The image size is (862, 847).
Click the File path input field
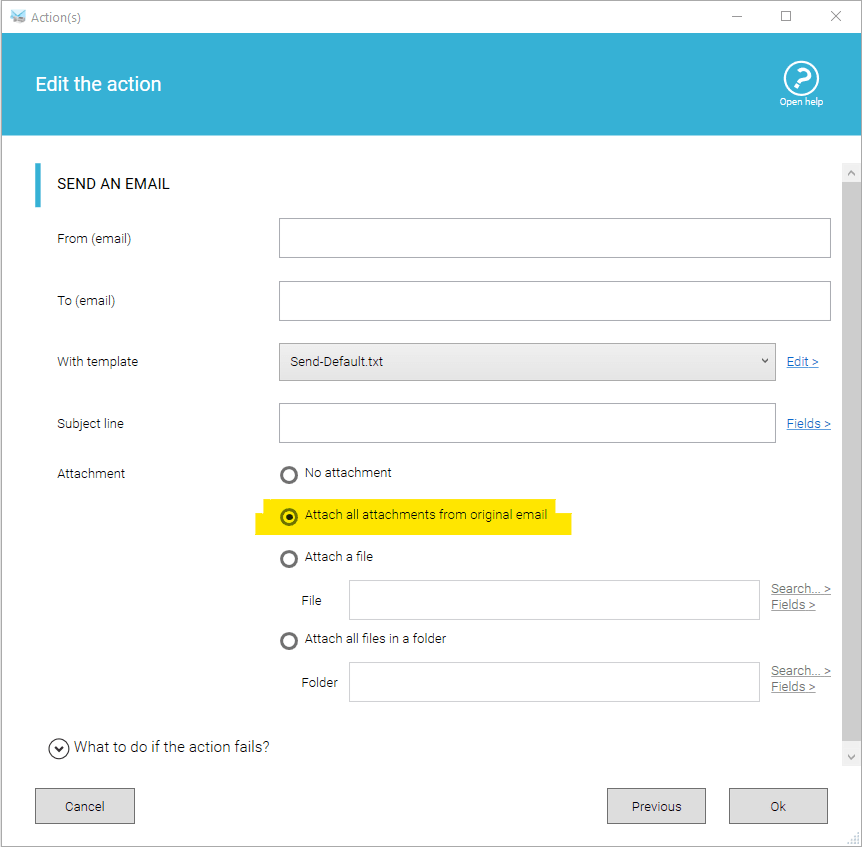[554, 600]
